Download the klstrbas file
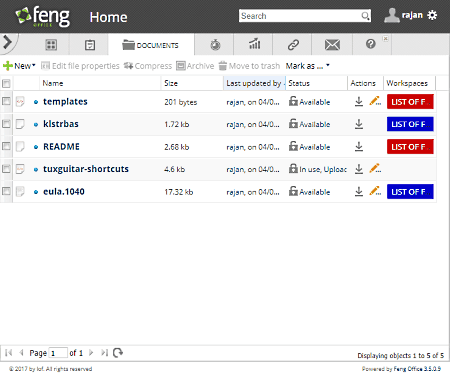The image size is (450, 374). click(x=359, y=124)
